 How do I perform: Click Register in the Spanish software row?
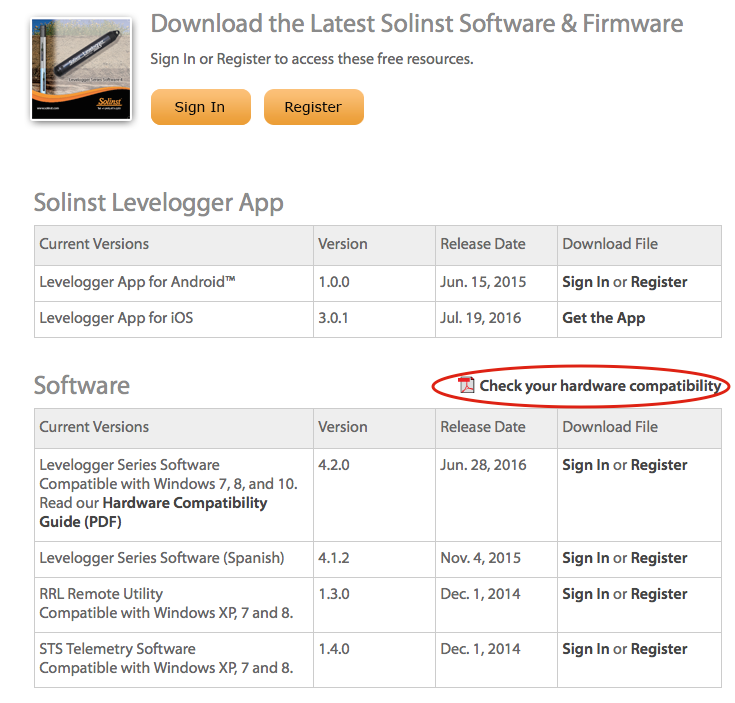coord(659,558)
